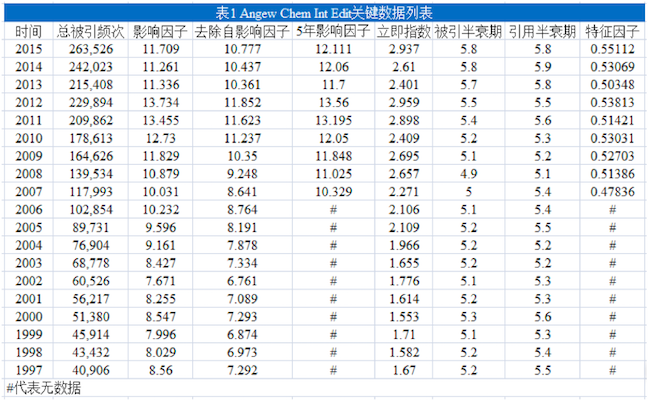The height and width of the screenshot is (401, 650).
Task: Click the 特征因子 column header
Action: (x=612, y=31)
